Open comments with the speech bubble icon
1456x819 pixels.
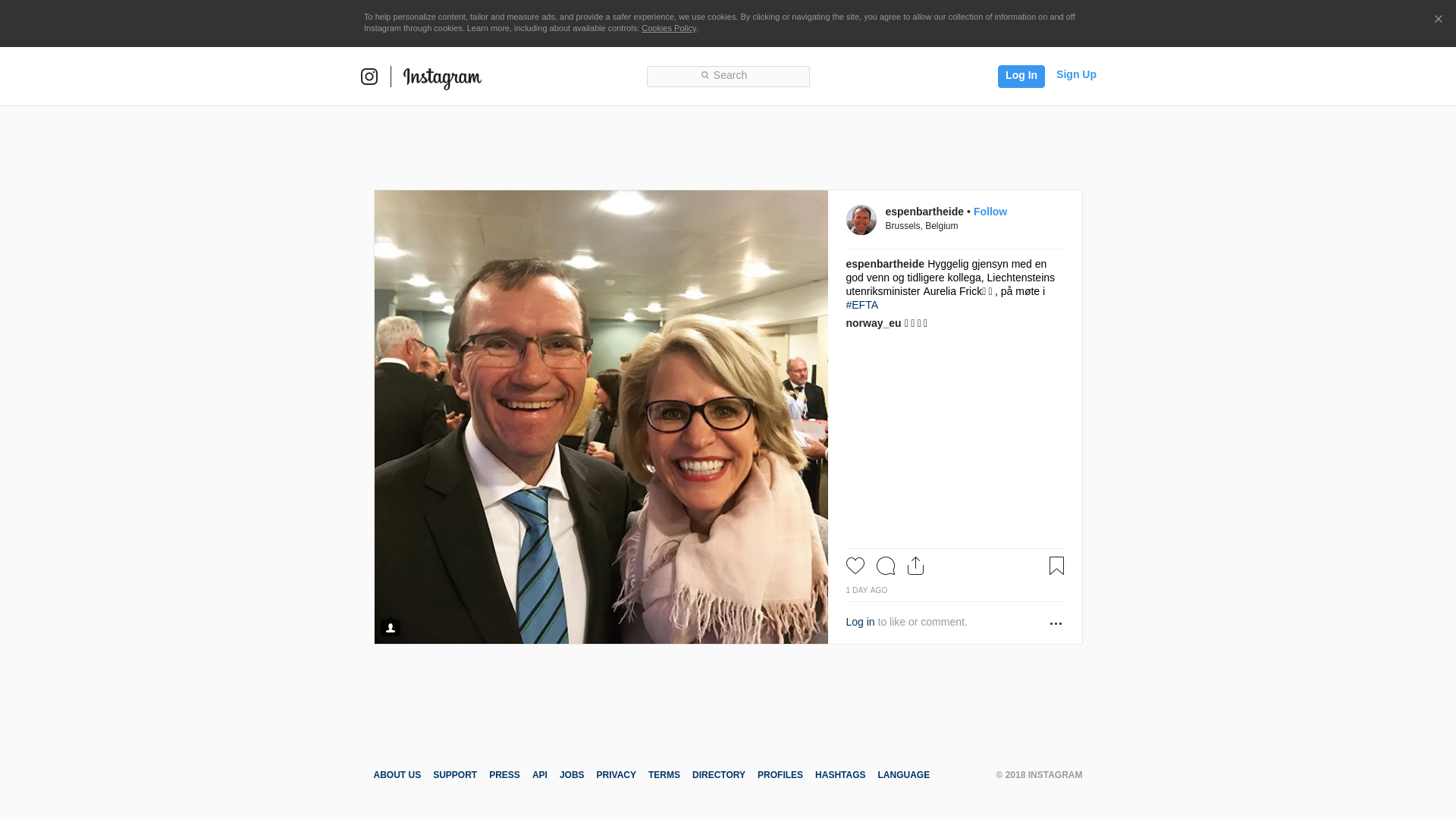coord(886,566)
